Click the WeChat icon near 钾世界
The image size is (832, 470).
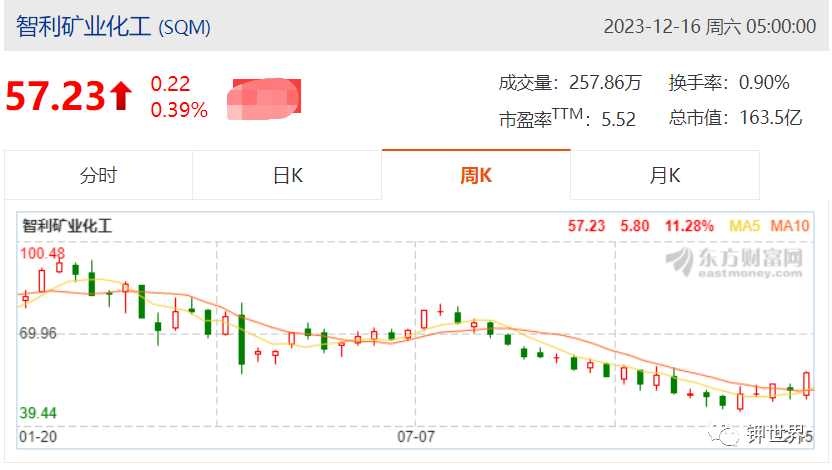[723, 434]
